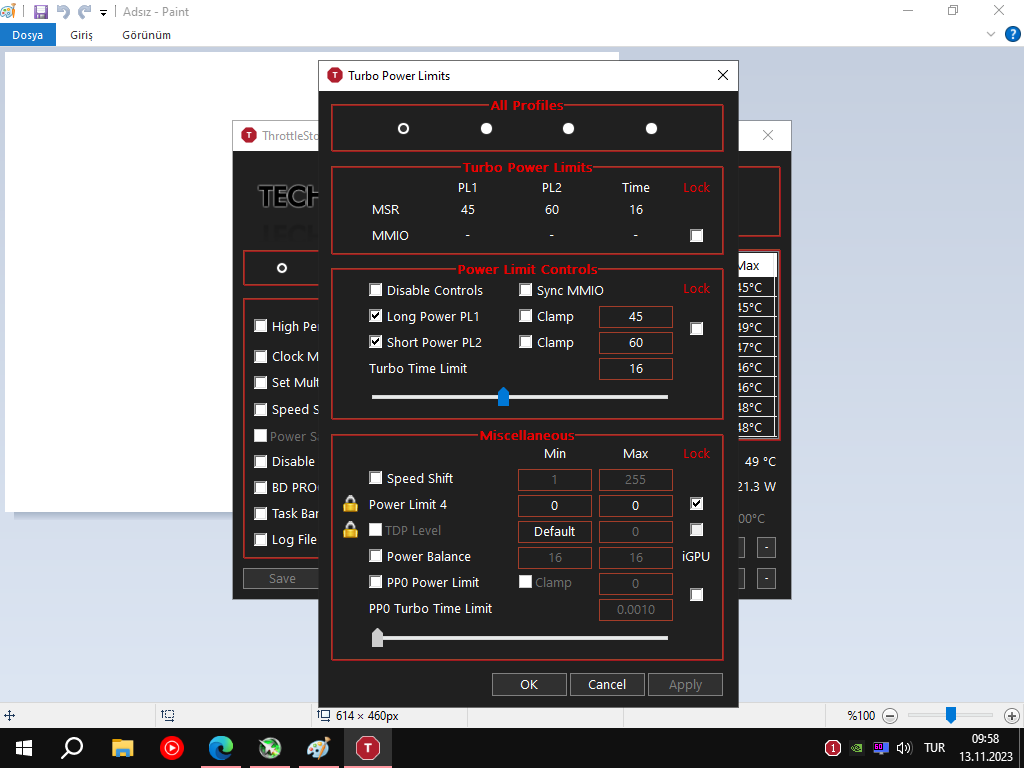Click the volume speaker icon in the tray
Viewport: 1024px width, 768px height.
[904, 748]
